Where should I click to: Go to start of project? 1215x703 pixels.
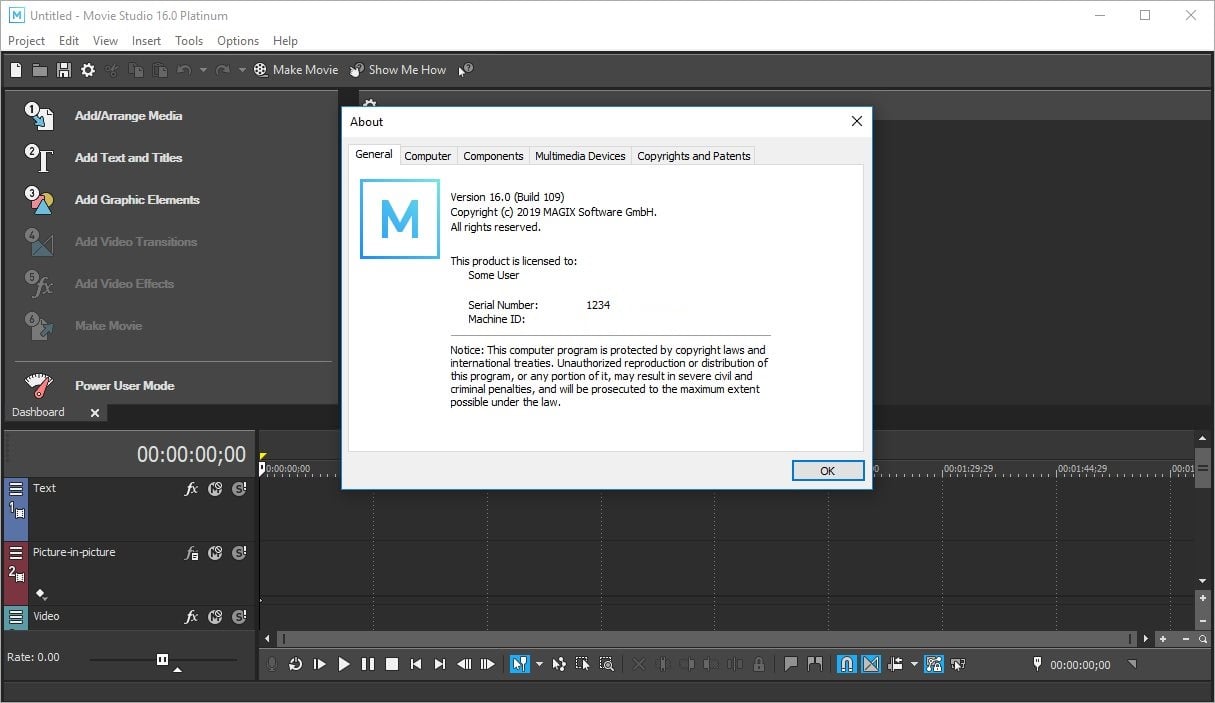click(x=416, y=664)
